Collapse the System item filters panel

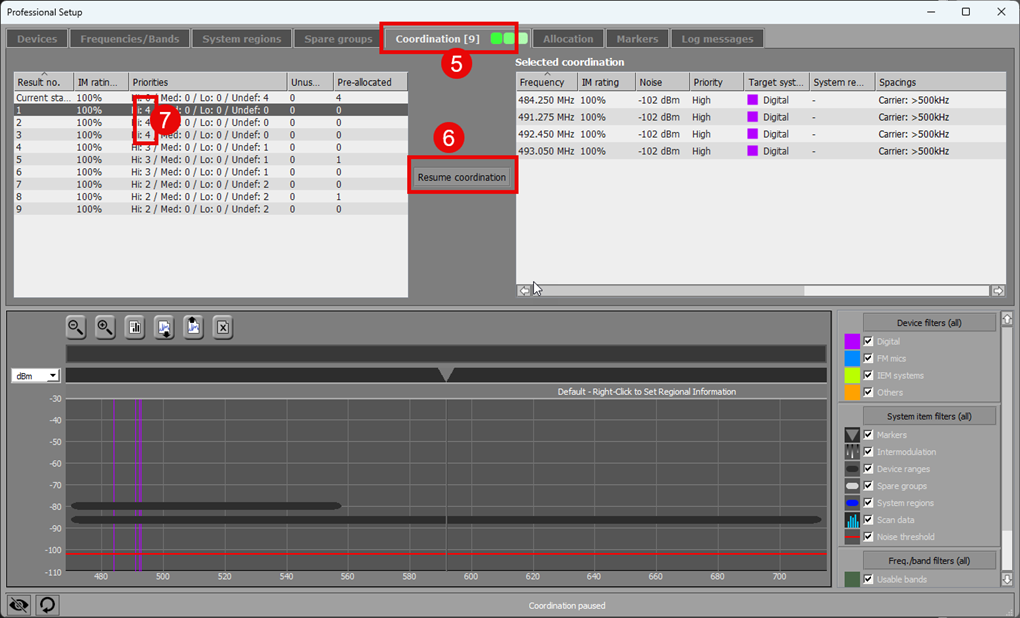[x=929, y=415]
